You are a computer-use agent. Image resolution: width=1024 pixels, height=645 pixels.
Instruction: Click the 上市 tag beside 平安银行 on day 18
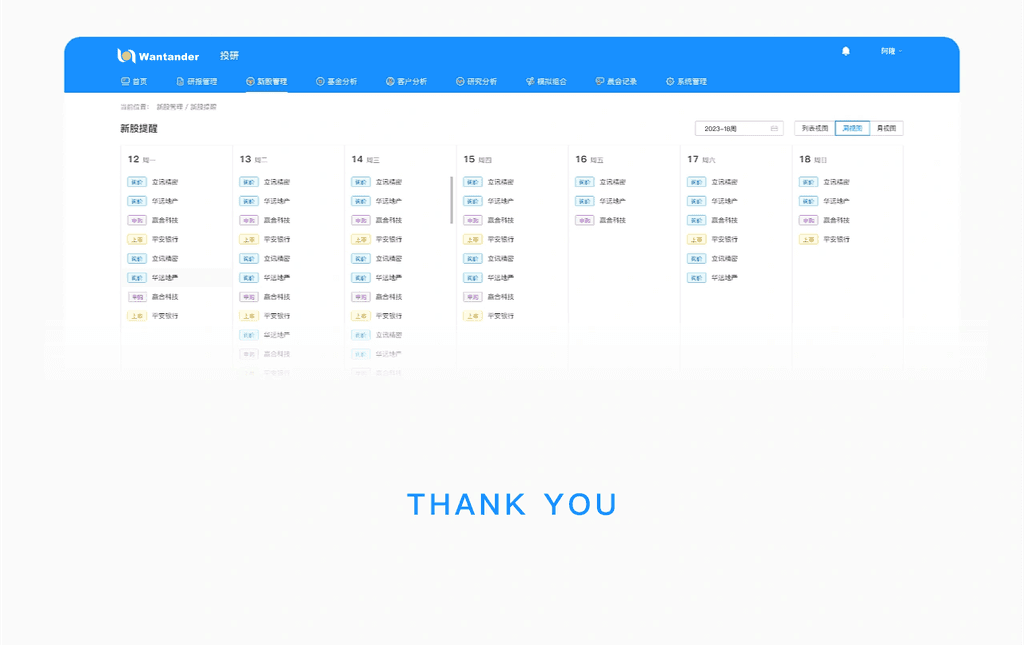[808, 240]
